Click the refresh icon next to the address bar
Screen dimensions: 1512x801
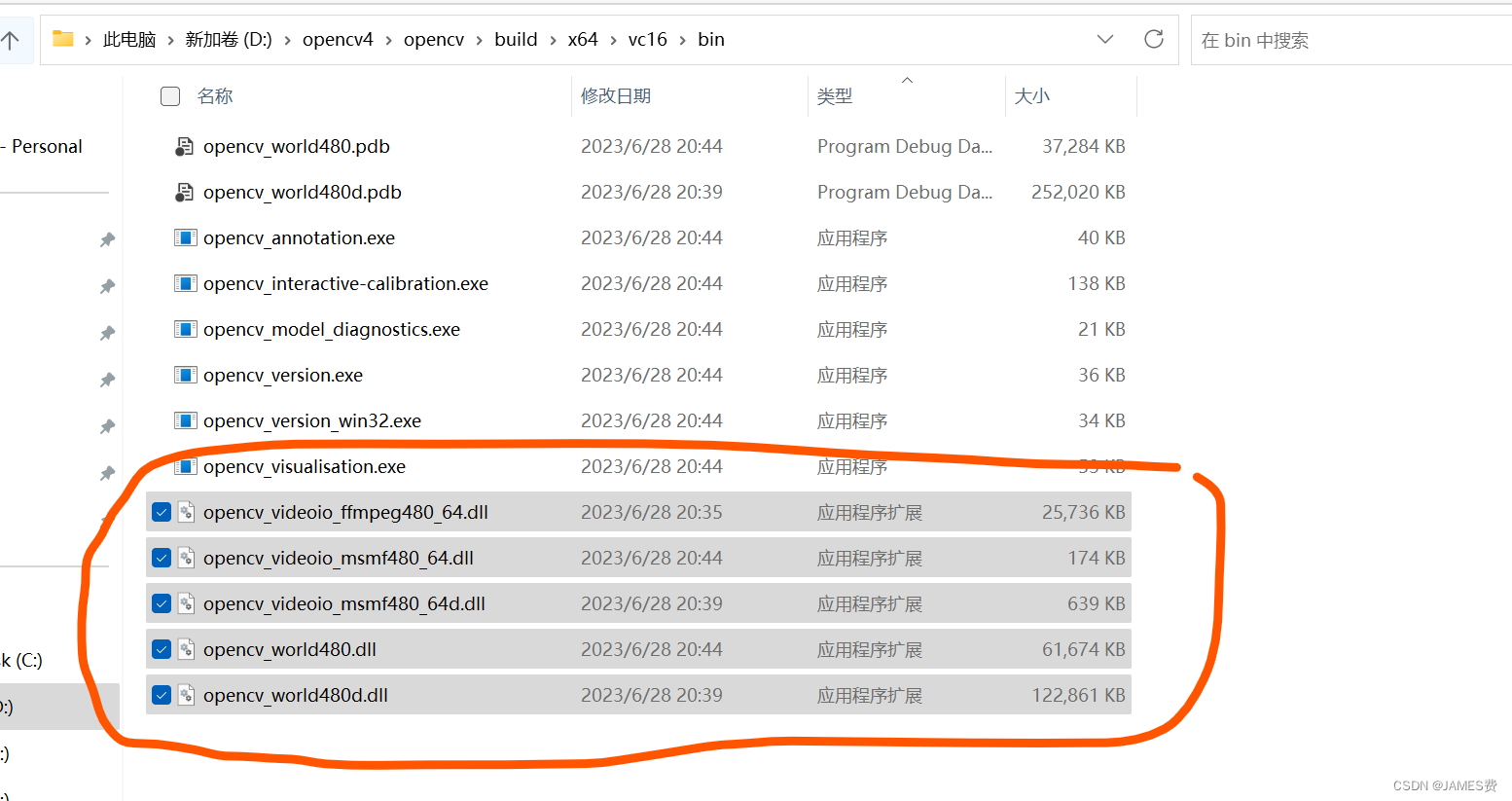point(1154,39)
